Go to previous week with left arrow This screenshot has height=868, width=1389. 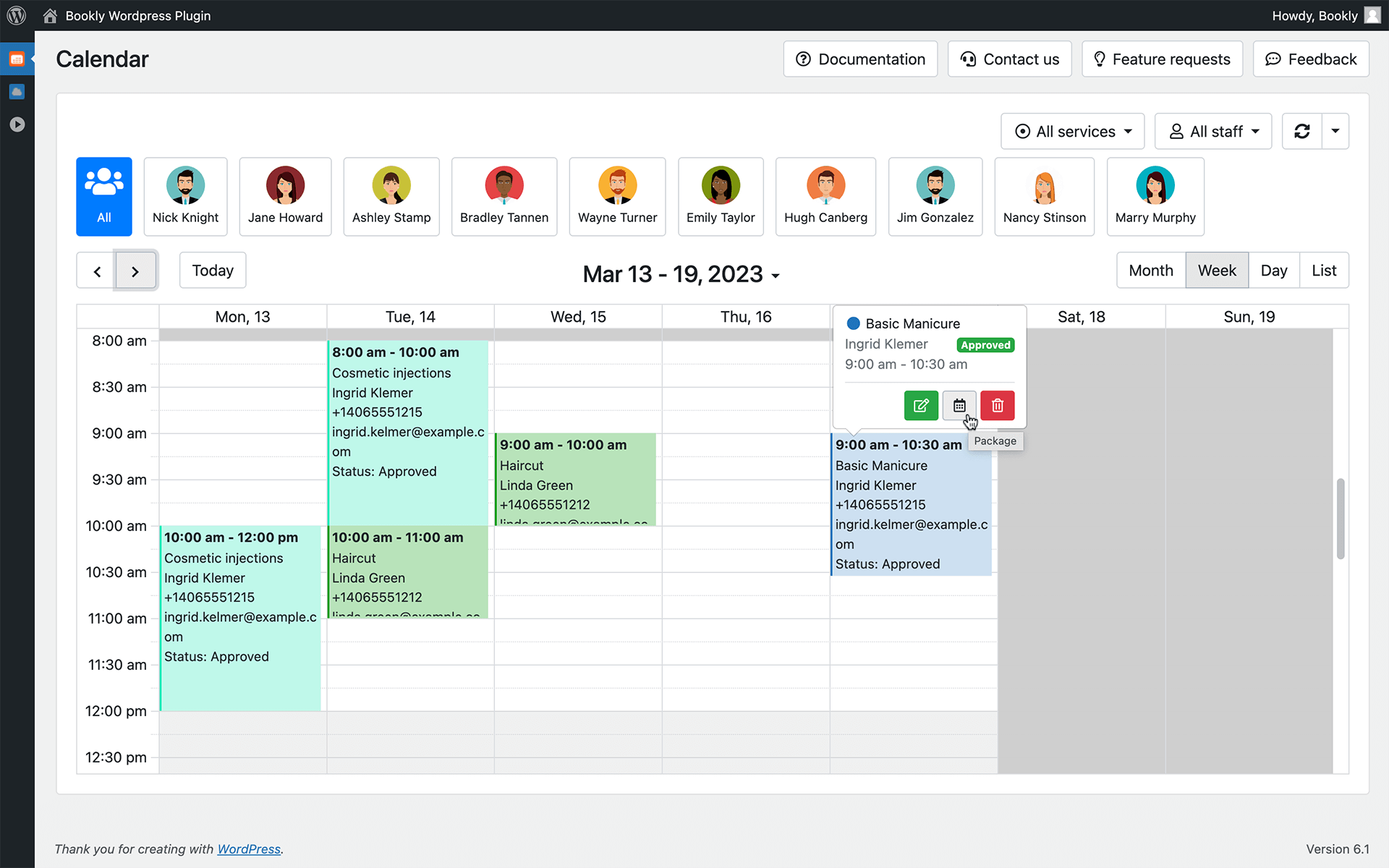[x=97, y=271]
